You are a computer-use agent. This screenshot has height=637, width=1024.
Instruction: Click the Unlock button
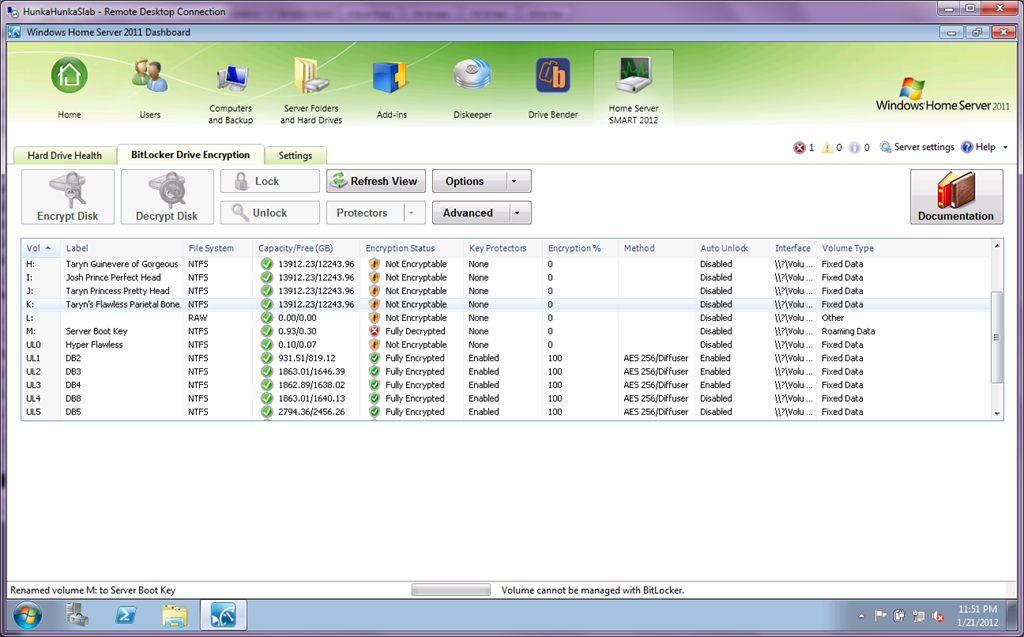[270, 213]
